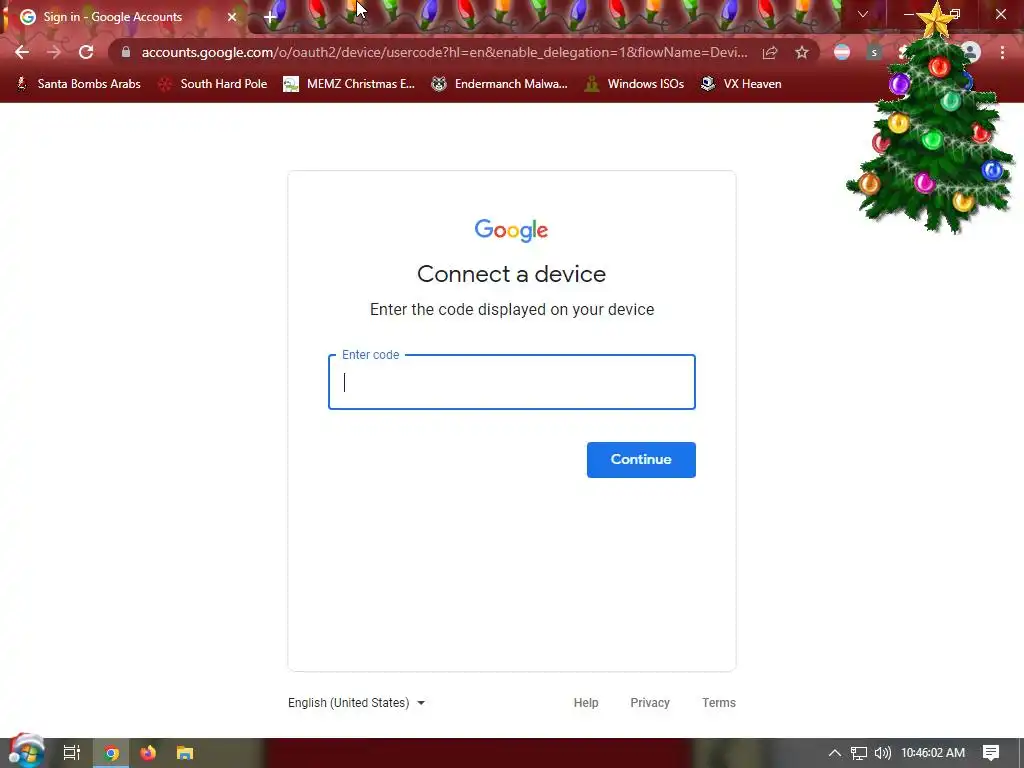Open the notification center icon
This screenshot has height=768, width=1024.
coord(991,753)
